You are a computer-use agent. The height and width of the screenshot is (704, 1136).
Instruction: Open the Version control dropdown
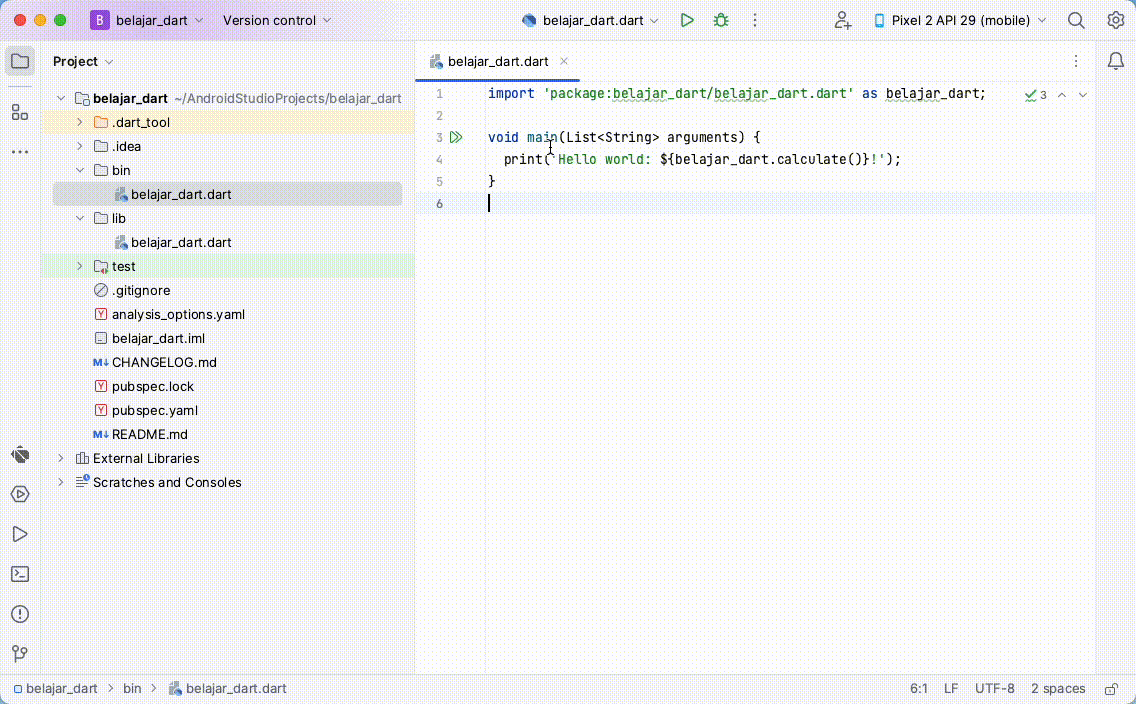(x=277, y=20)
